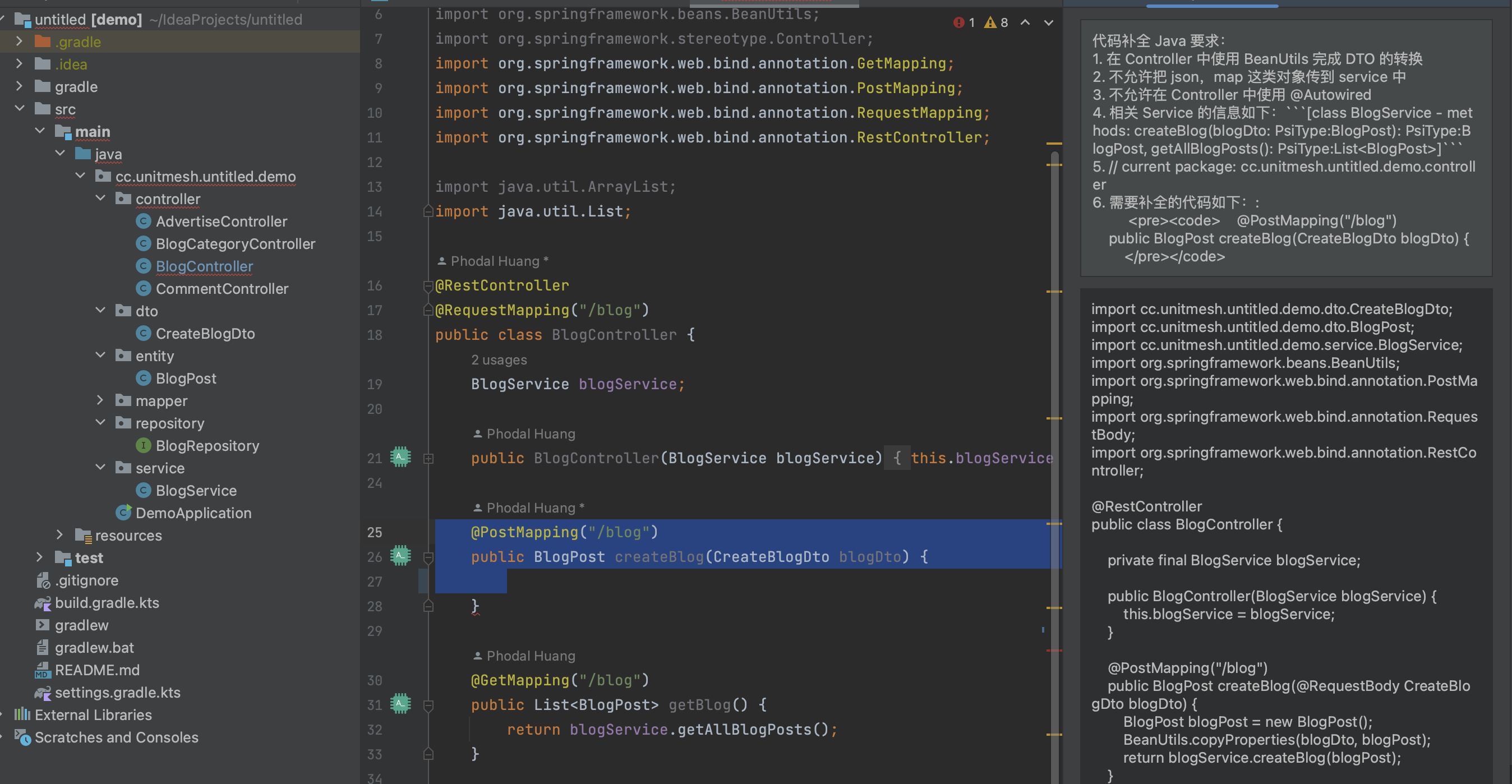Expand the mapper package
Image resolution: width=1512 pixels, height=784 pixels.
coord(100,400)
